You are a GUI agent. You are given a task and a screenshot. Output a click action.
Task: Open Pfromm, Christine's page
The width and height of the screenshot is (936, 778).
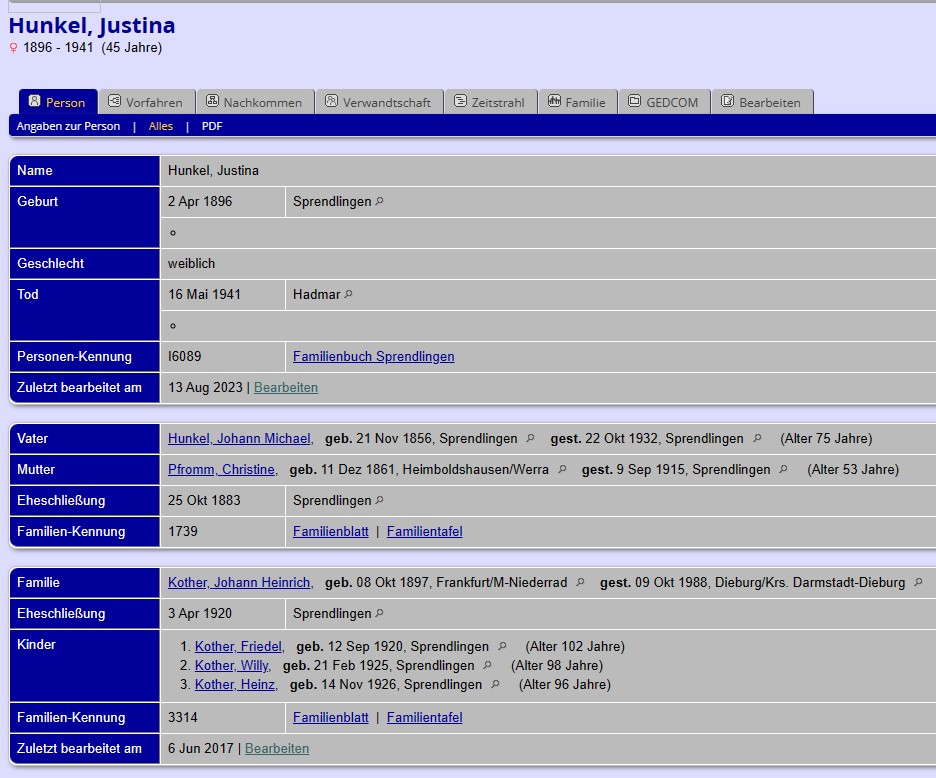click(x=221, y=469)
